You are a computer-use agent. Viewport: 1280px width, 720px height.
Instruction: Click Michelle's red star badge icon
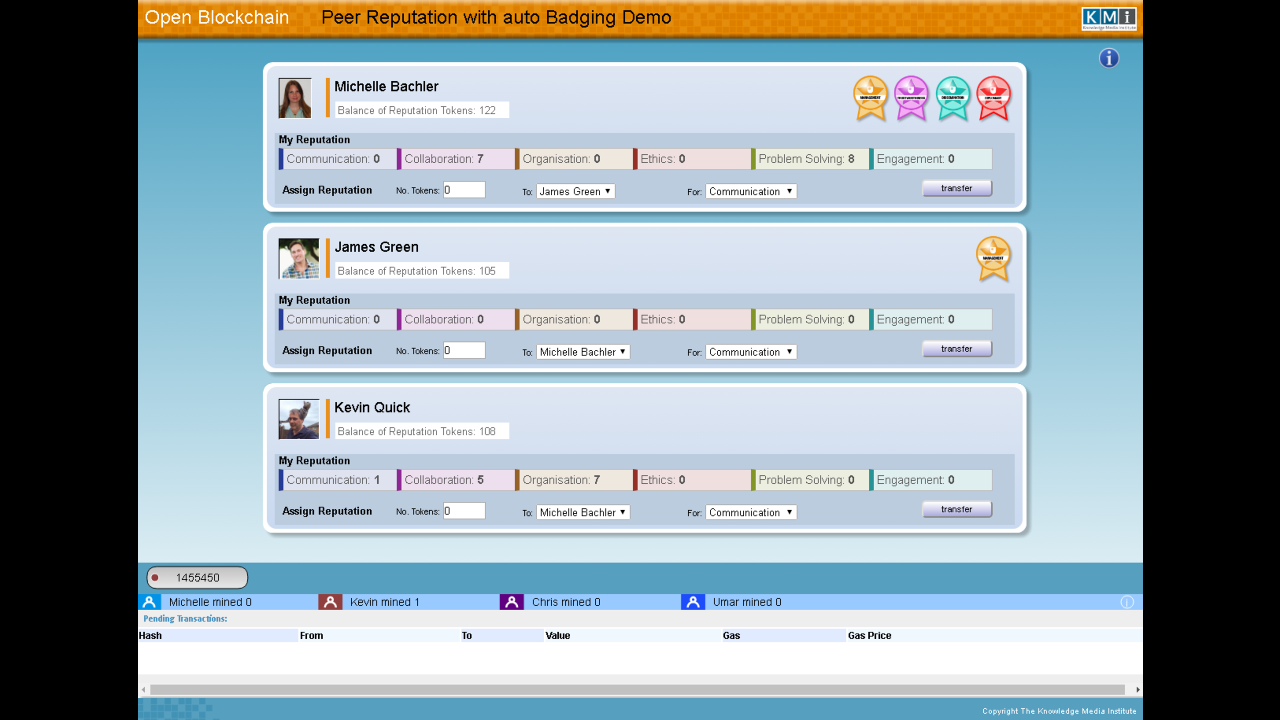coord(993,97)
